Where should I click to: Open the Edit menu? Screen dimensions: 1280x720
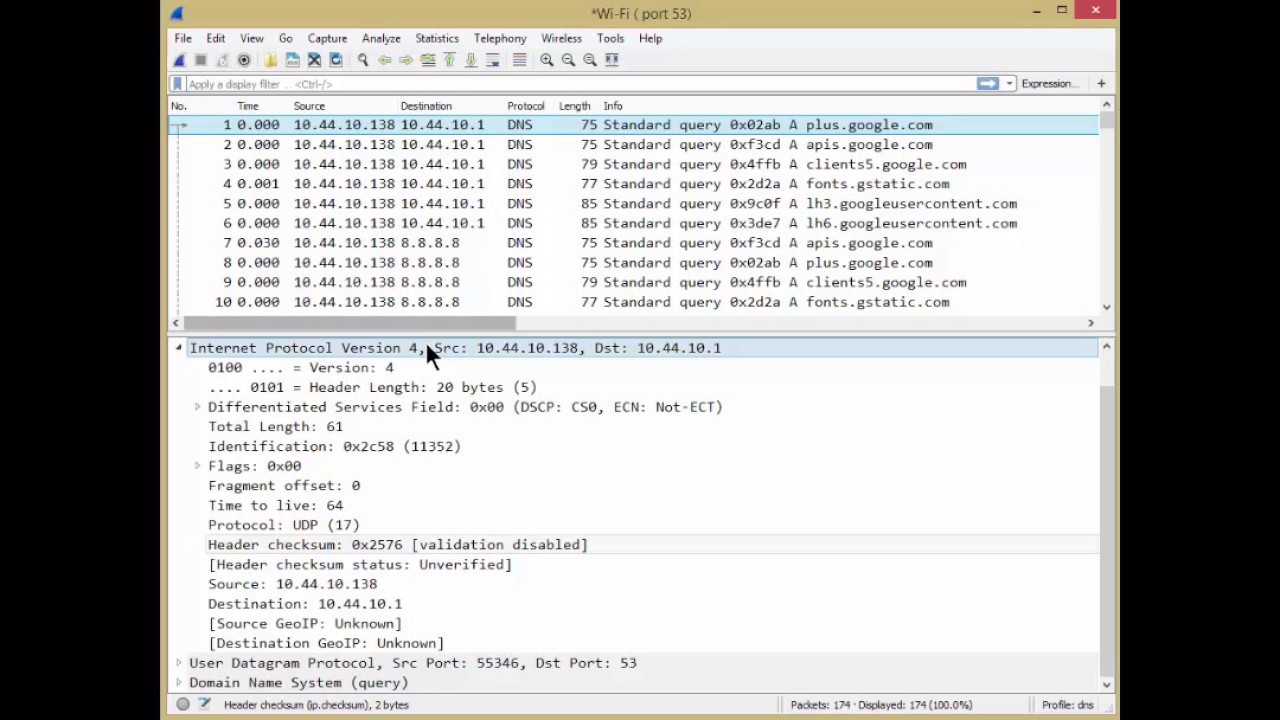click(215, 38)
